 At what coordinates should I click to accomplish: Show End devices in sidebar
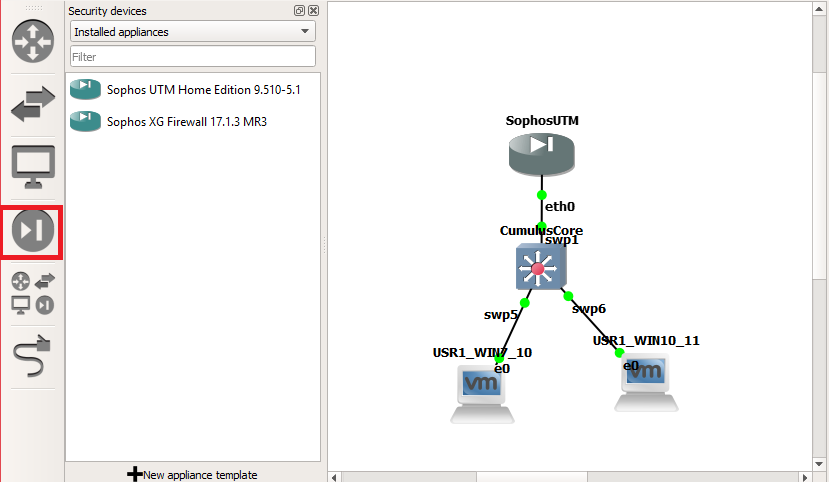tap(32, 166)
